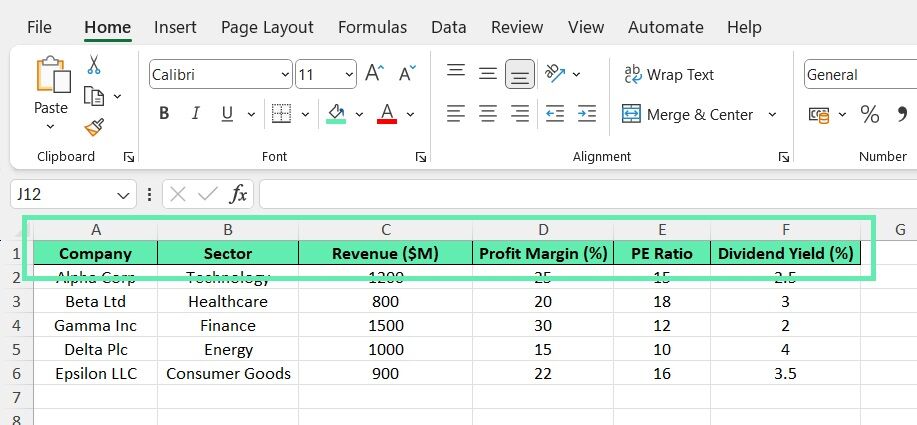
Task: Click Decrease Indent icon
Action: click(x=554, y=113)
